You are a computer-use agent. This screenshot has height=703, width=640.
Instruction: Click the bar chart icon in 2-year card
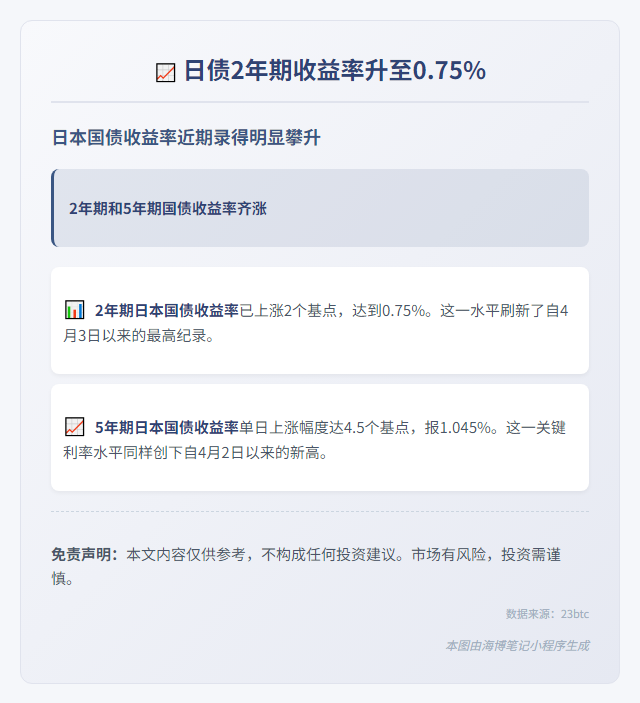pos(74,310)
